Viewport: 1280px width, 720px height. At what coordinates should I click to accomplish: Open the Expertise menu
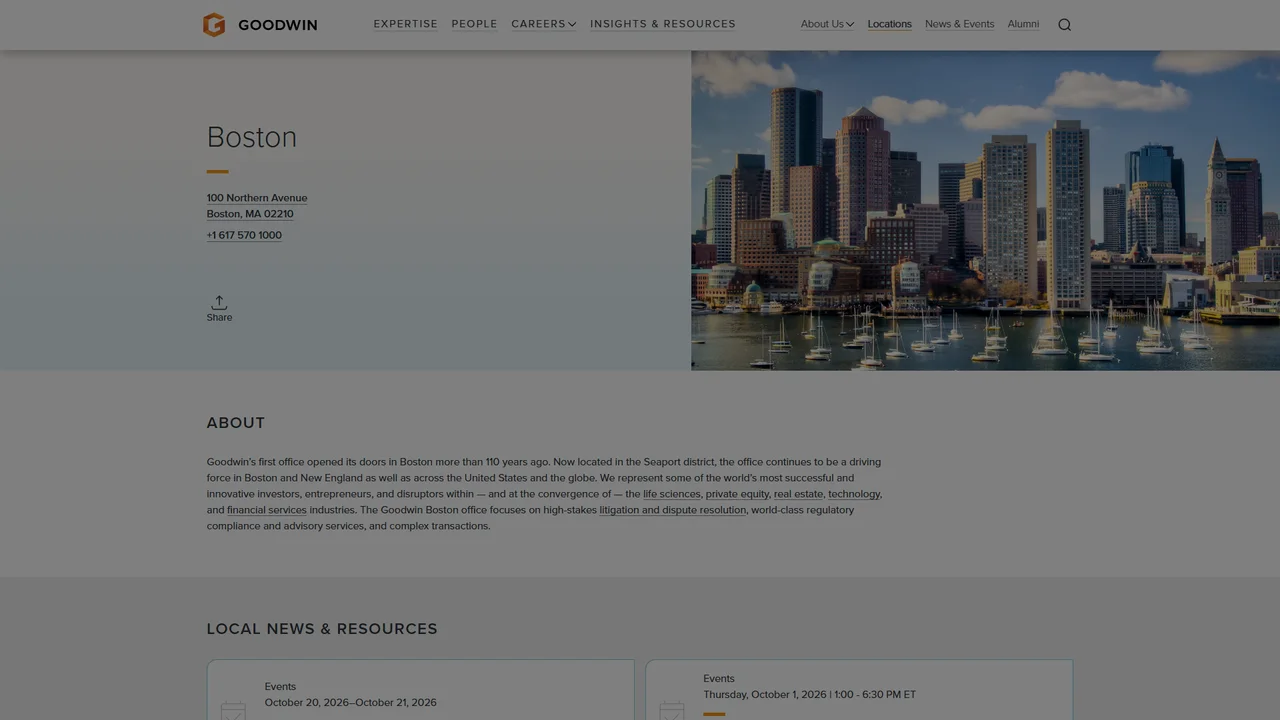click(405, 24)
